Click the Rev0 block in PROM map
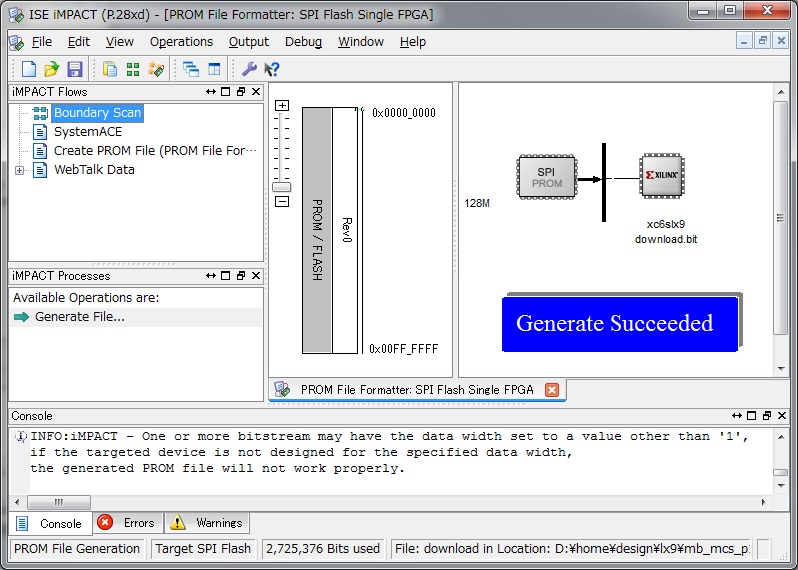The width and height of the screenshot is (798, 570). click(345, 230)
